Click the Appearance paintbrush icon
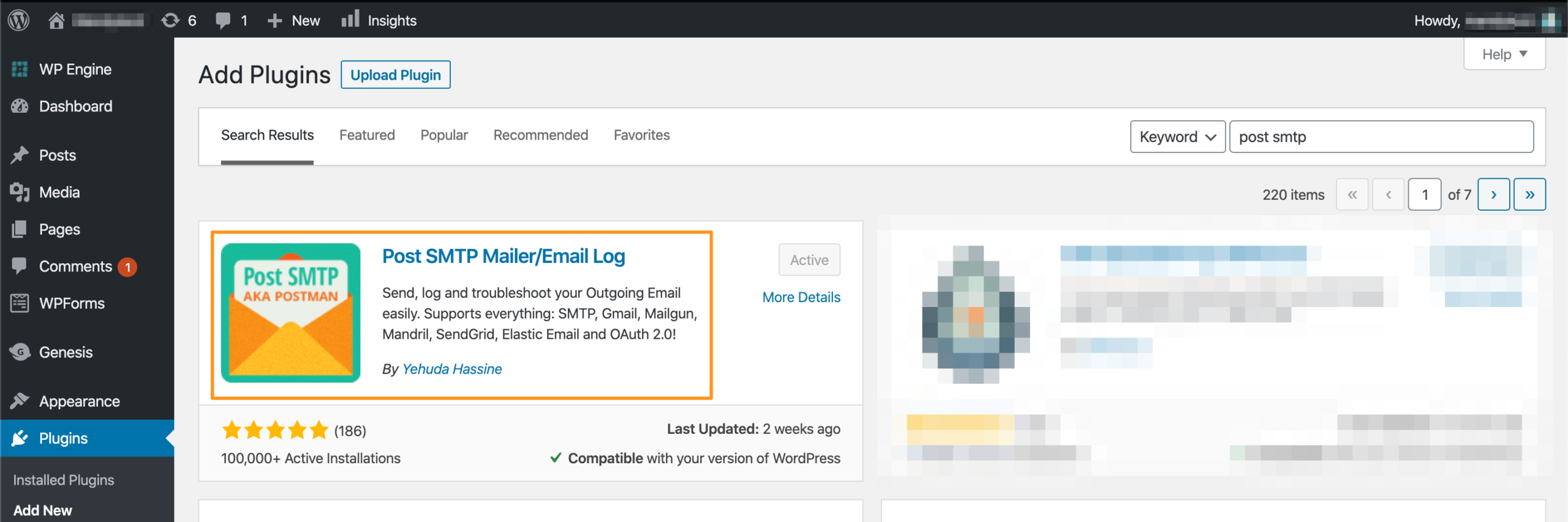This screenshot has height=522, width=1568. (20, 401)
